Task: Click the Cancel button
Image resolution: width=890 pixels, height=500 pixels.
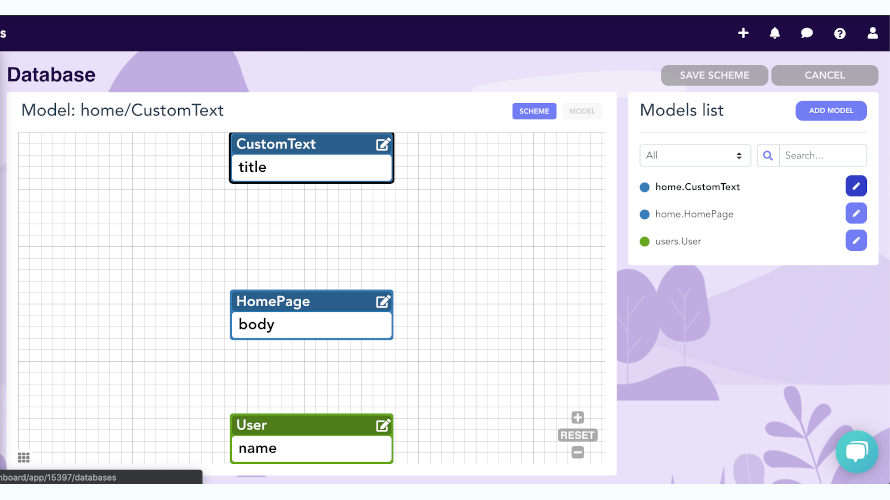Action: click(x=825, y=75)
